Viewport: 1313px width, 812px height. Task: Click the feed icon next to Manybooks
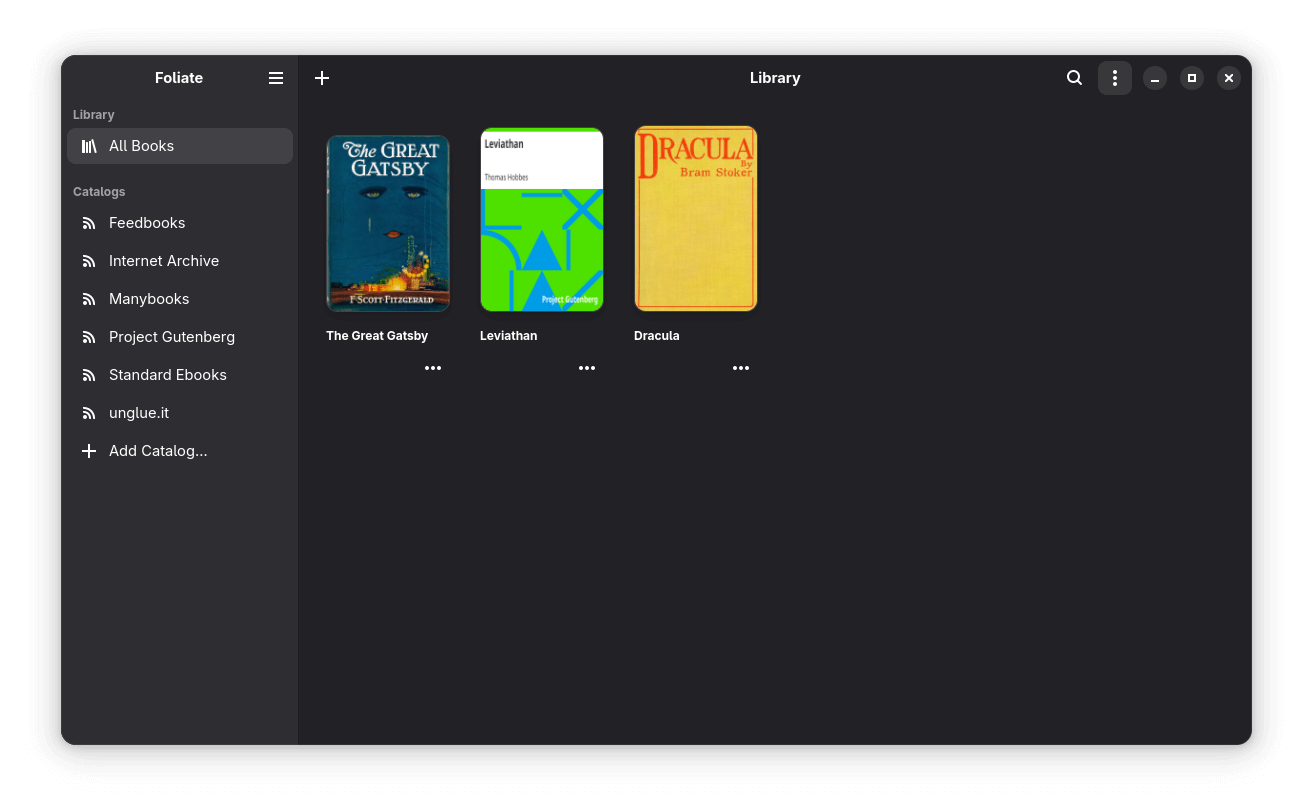click(x=89, y=299)
